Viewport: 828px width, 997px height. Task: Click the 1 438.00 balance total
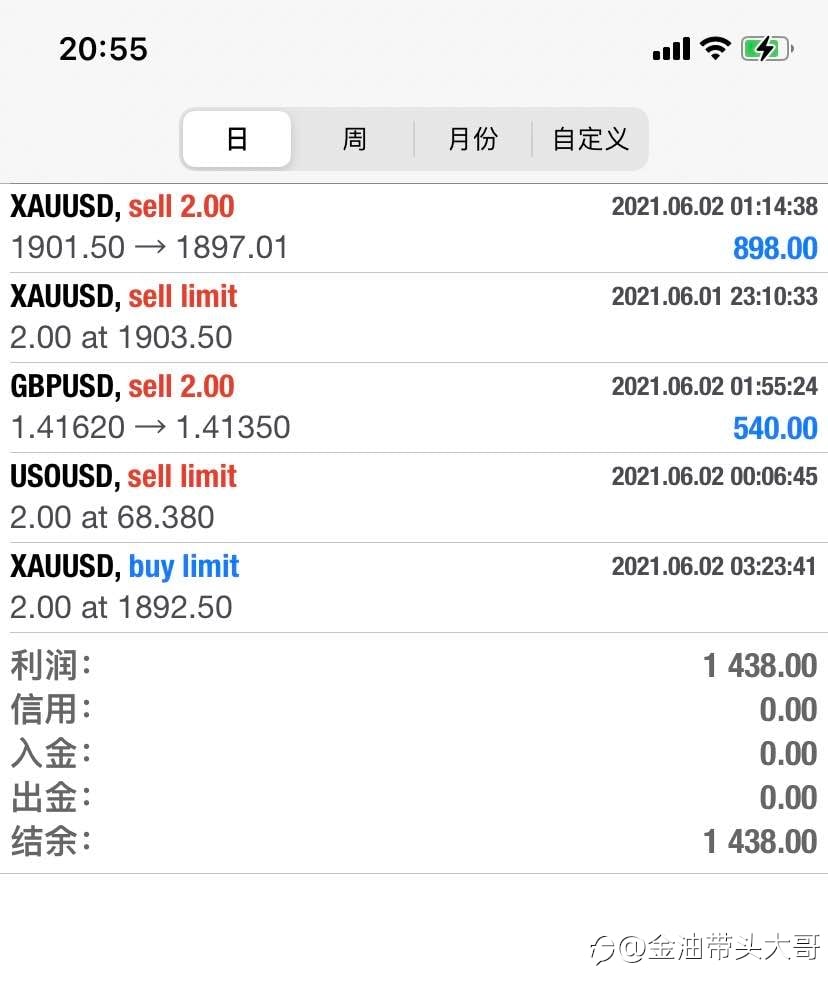point(761,842)
